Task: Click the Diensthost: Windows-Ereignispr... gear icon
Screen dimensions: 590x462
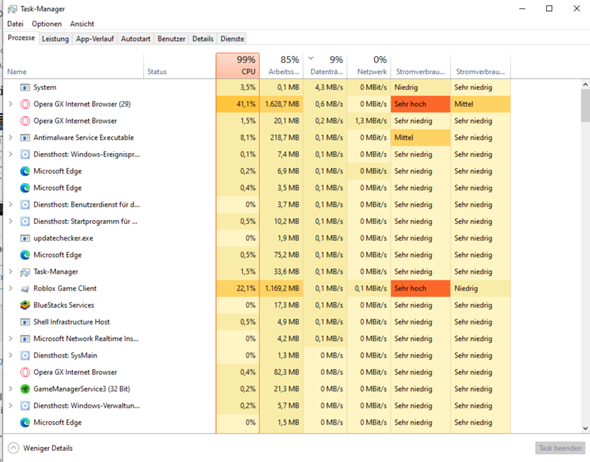Action: click(25, 154)
